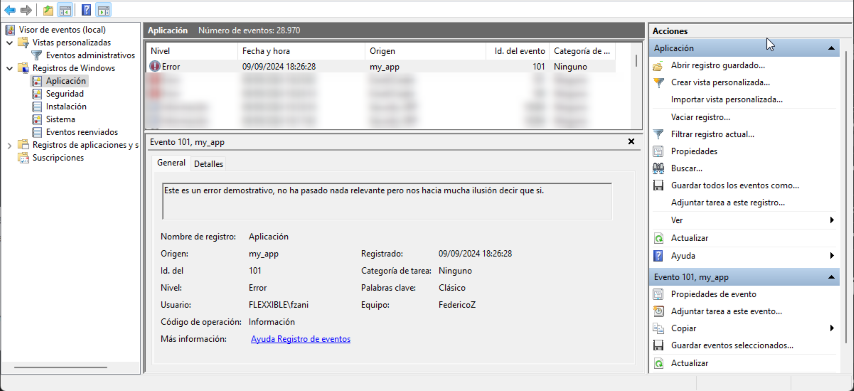Select Seguridad log in the tree
This screenshot has width=854, height=391.
click(65, 94)
